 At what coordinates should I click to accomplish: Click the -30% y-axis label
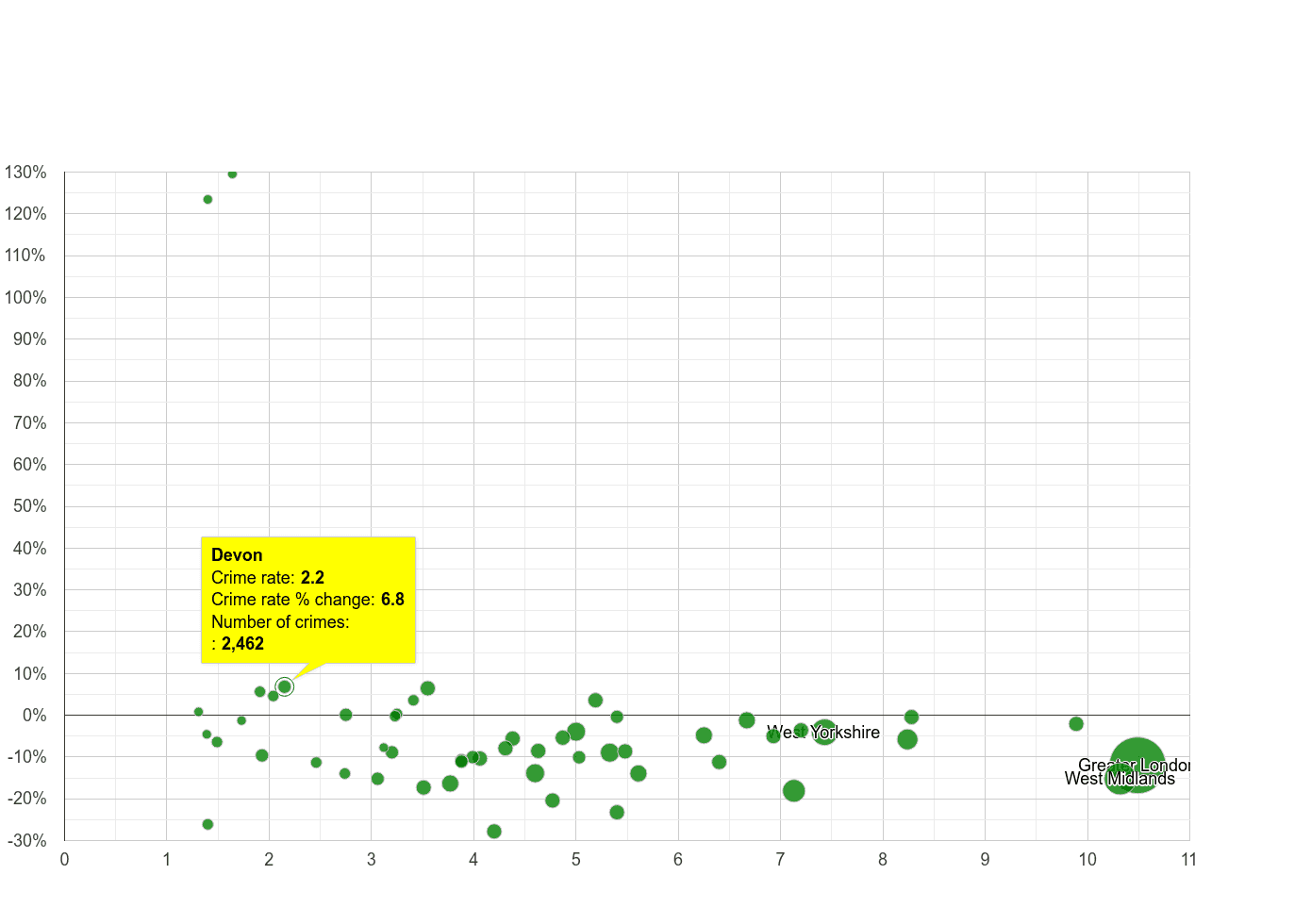tap(25, 840)
